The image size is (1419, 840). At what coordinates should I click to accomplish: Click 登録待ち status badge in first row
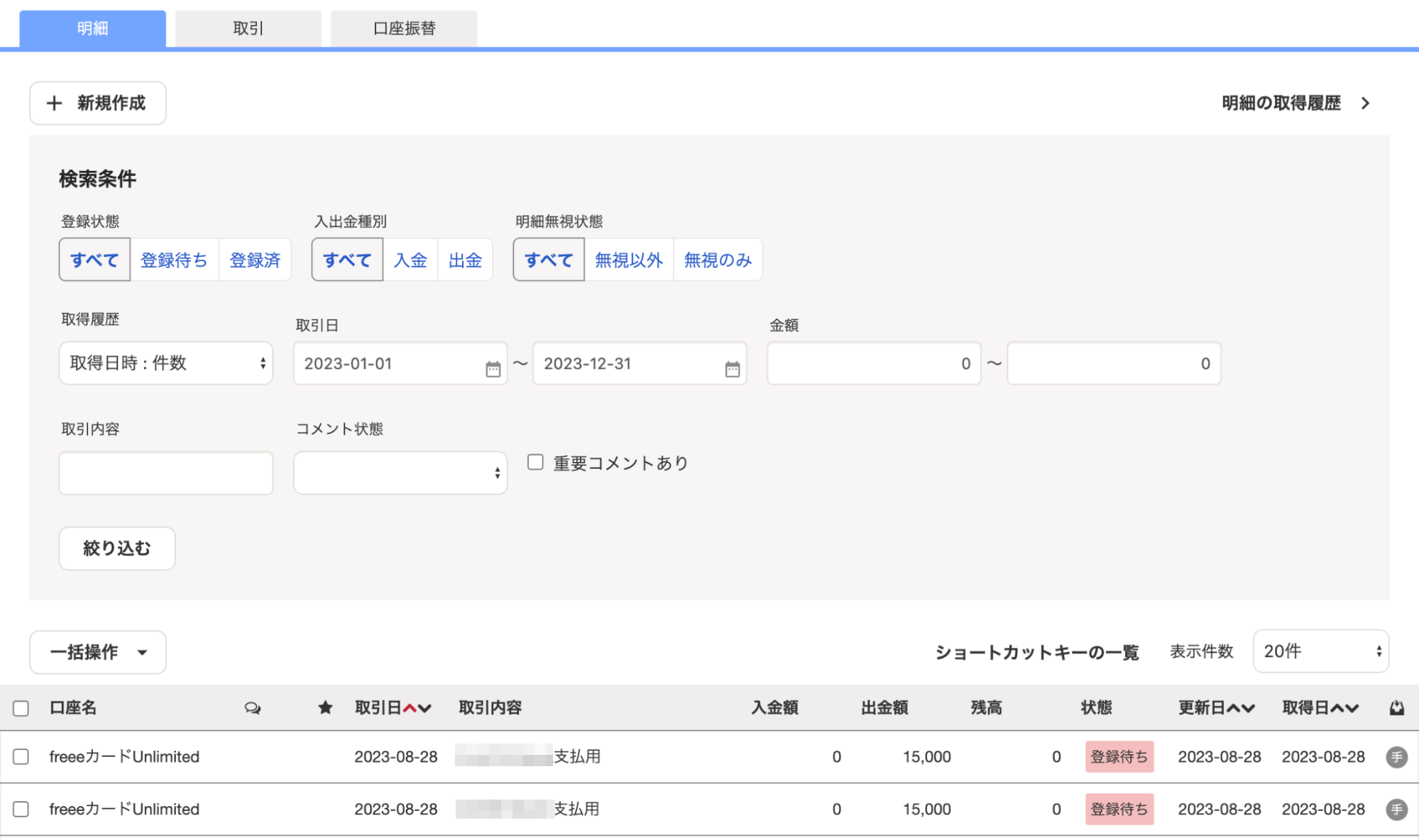point(1119,757)
